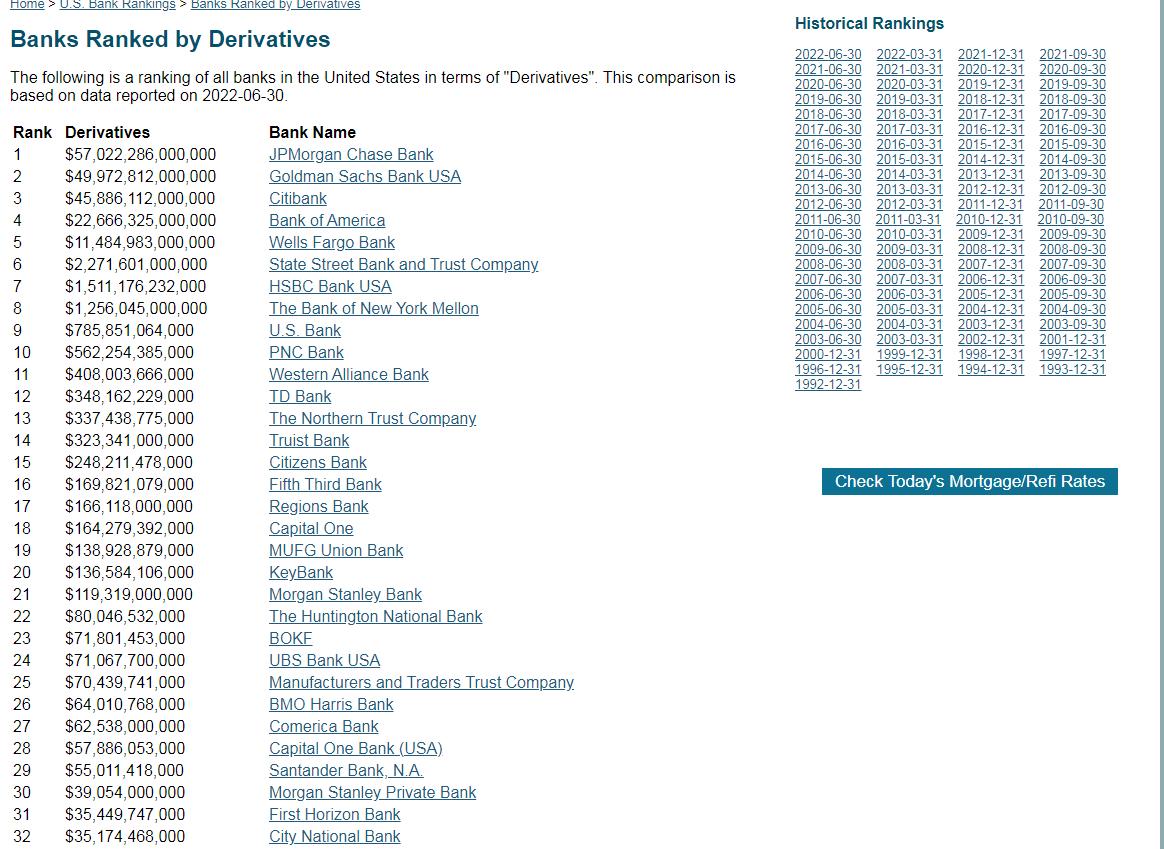Screen dimensions: 1164x849
Task: View 2009-03-31 historical ranking
Action: pos(909,249)
